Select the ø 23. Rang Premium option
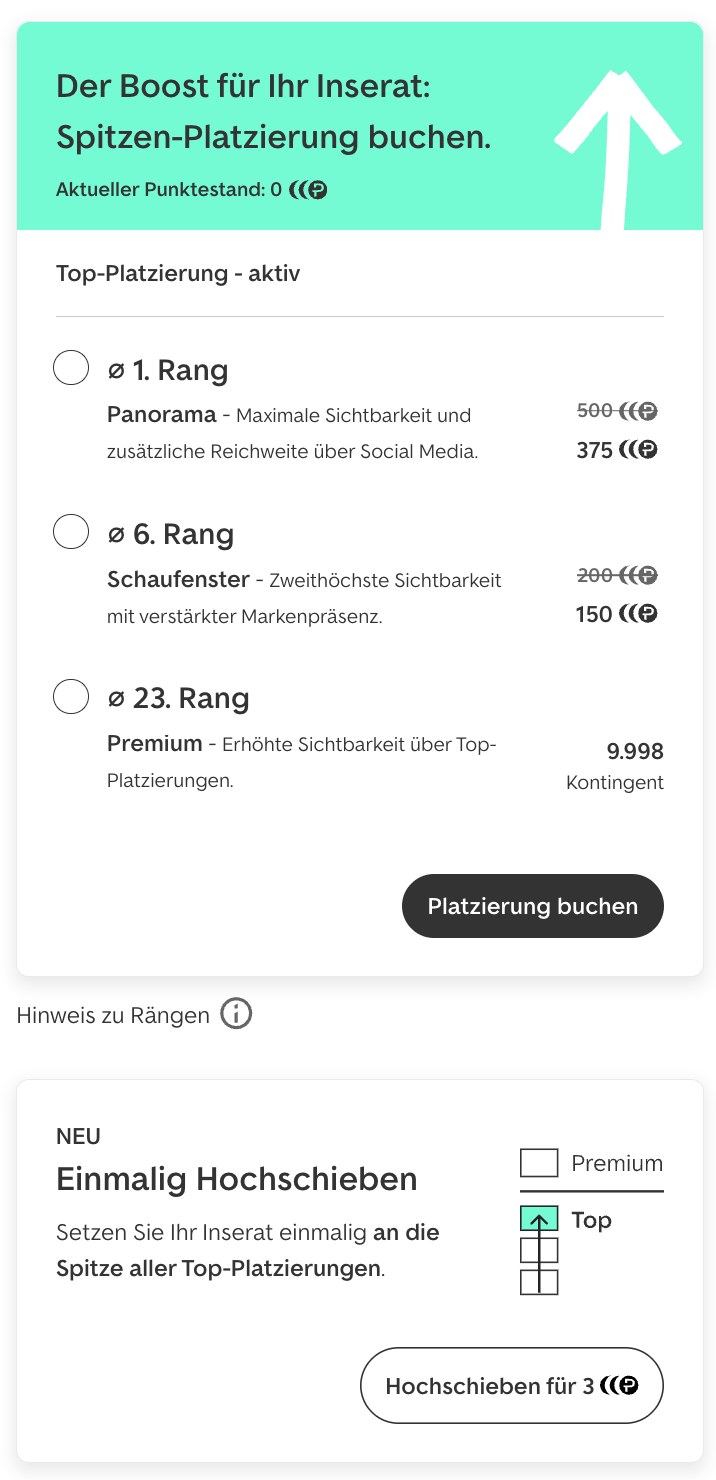Viewport: 716px width, 1480px height. tap(70, 696)
